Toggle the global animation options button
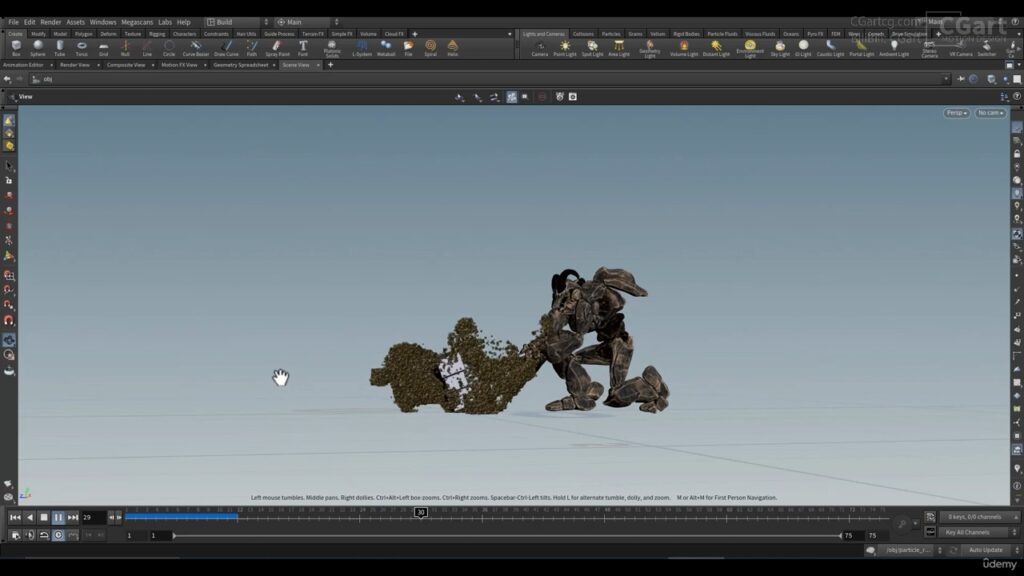 coord(15,535)
